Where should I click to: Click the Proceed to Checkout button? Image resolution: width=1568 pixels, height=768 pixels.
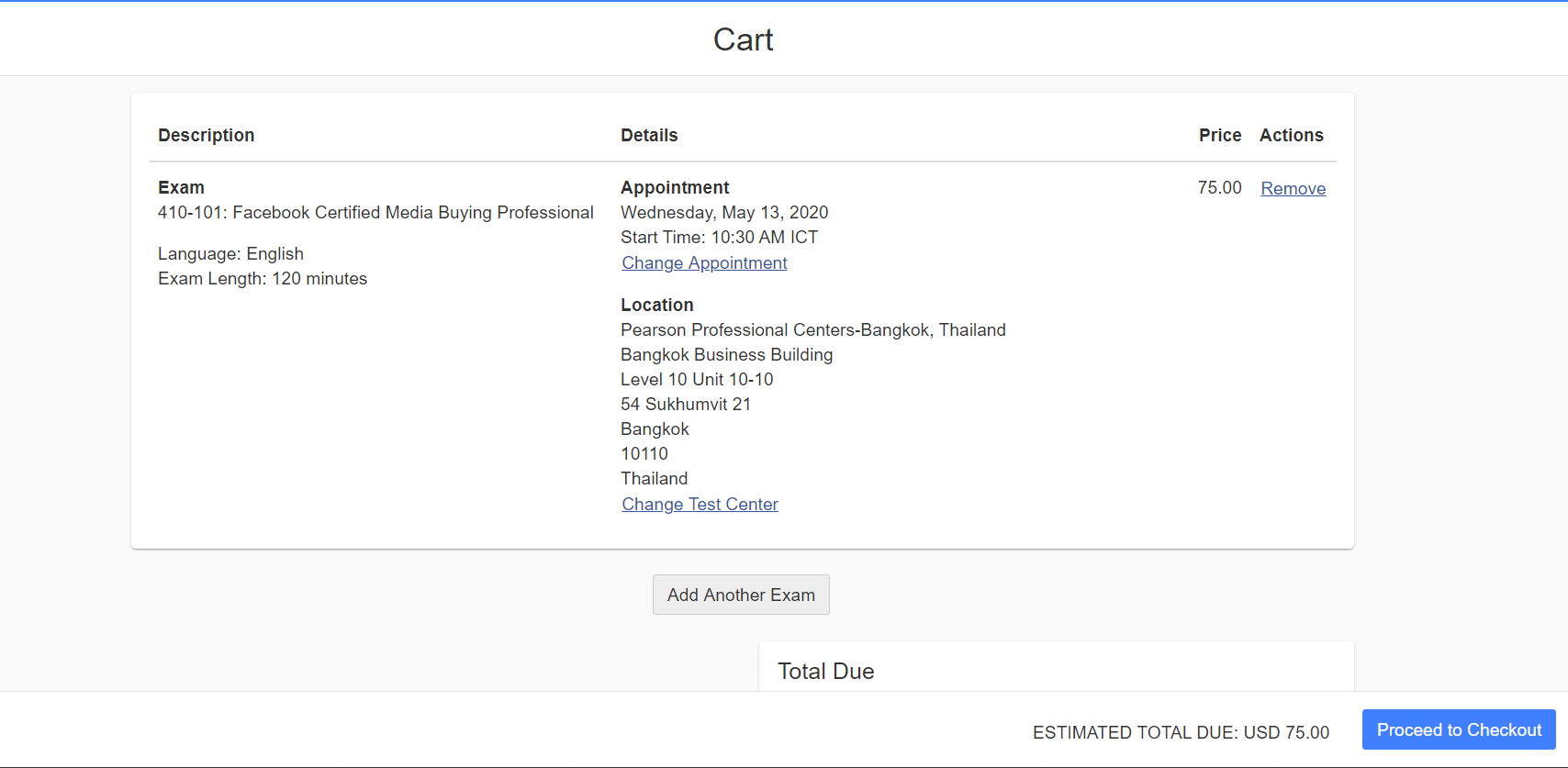point(1459,729)
